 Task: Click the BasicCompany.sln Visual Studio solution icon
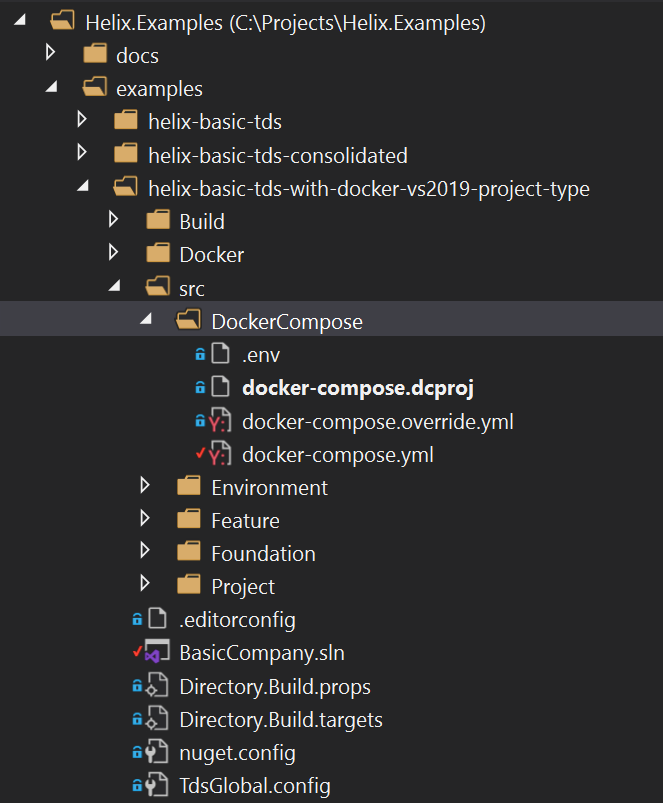click(155, 653)
